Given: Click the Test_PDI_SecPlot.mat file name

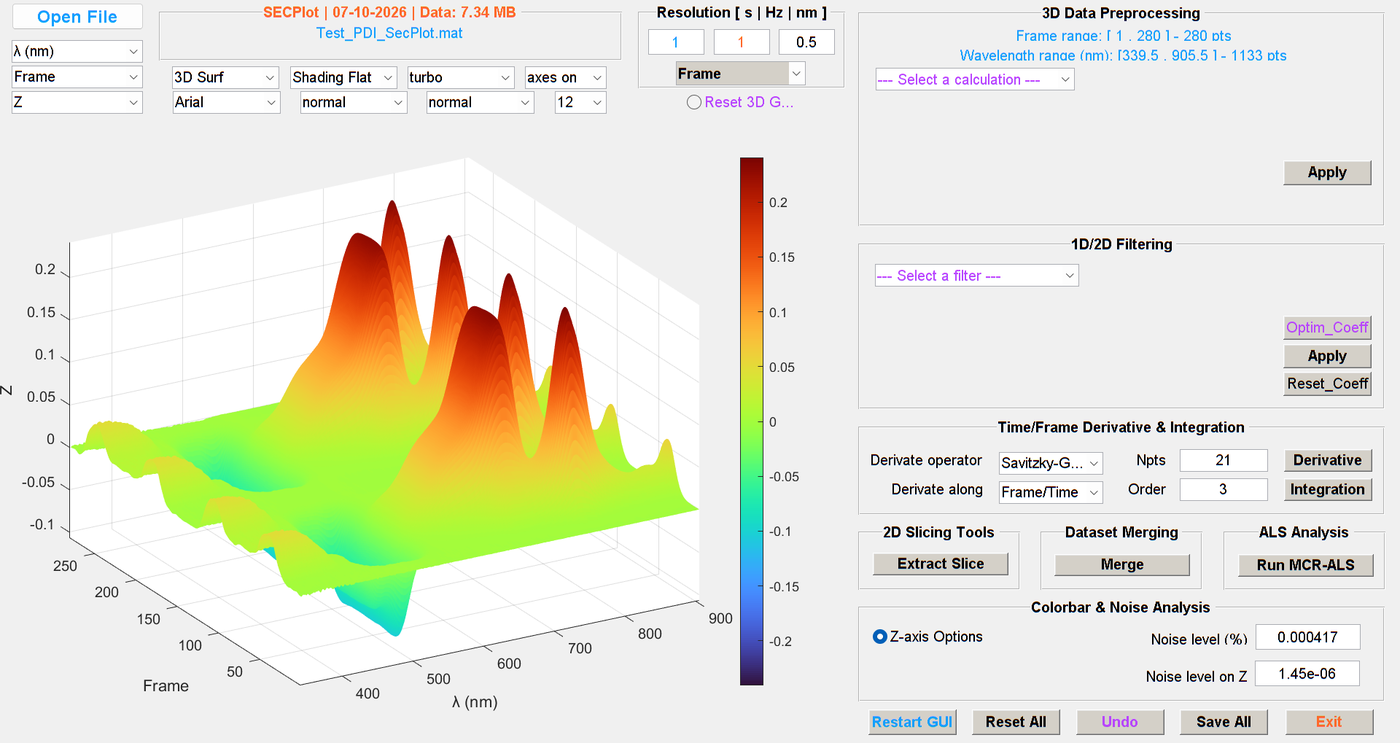Looking at the screenshot, I should tap(389, 33).
